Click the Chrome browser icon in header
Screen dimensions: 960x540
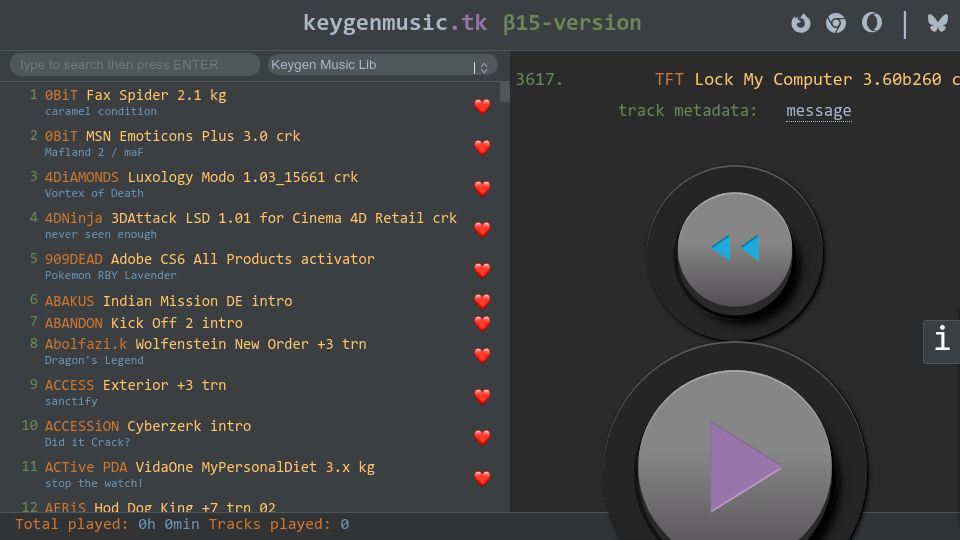pos(836,23)
